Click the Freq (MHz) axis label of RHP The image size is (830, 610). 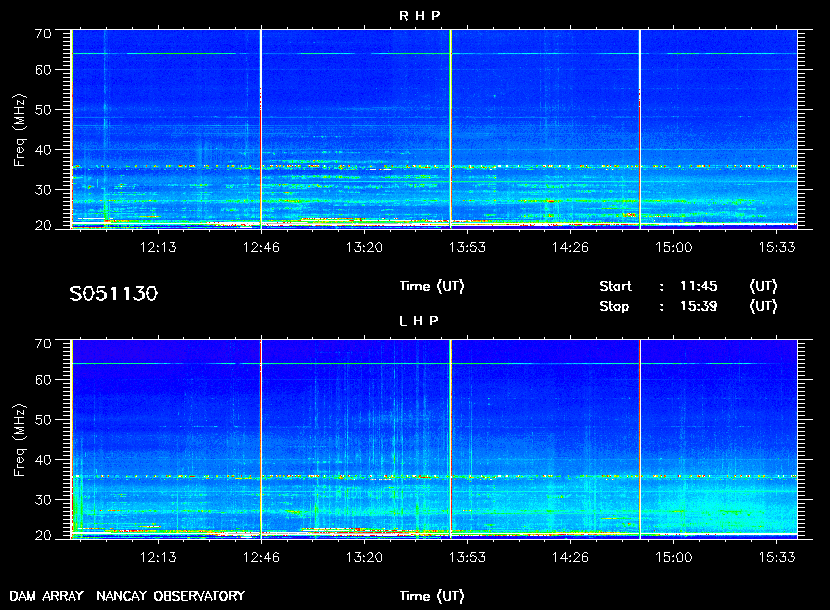[19, 130]
